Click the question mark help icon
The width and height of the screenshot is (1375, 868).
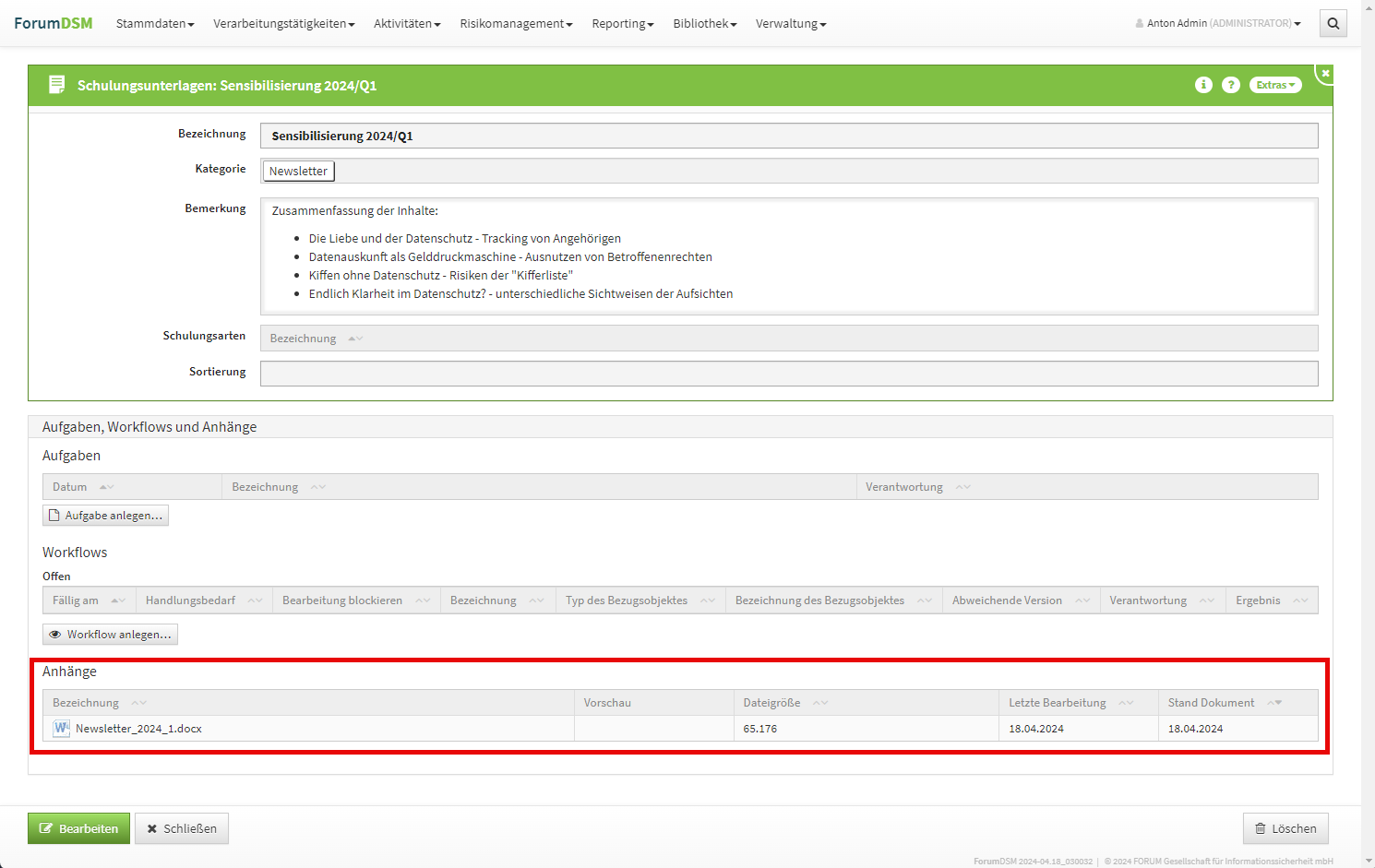point(1230,85)
